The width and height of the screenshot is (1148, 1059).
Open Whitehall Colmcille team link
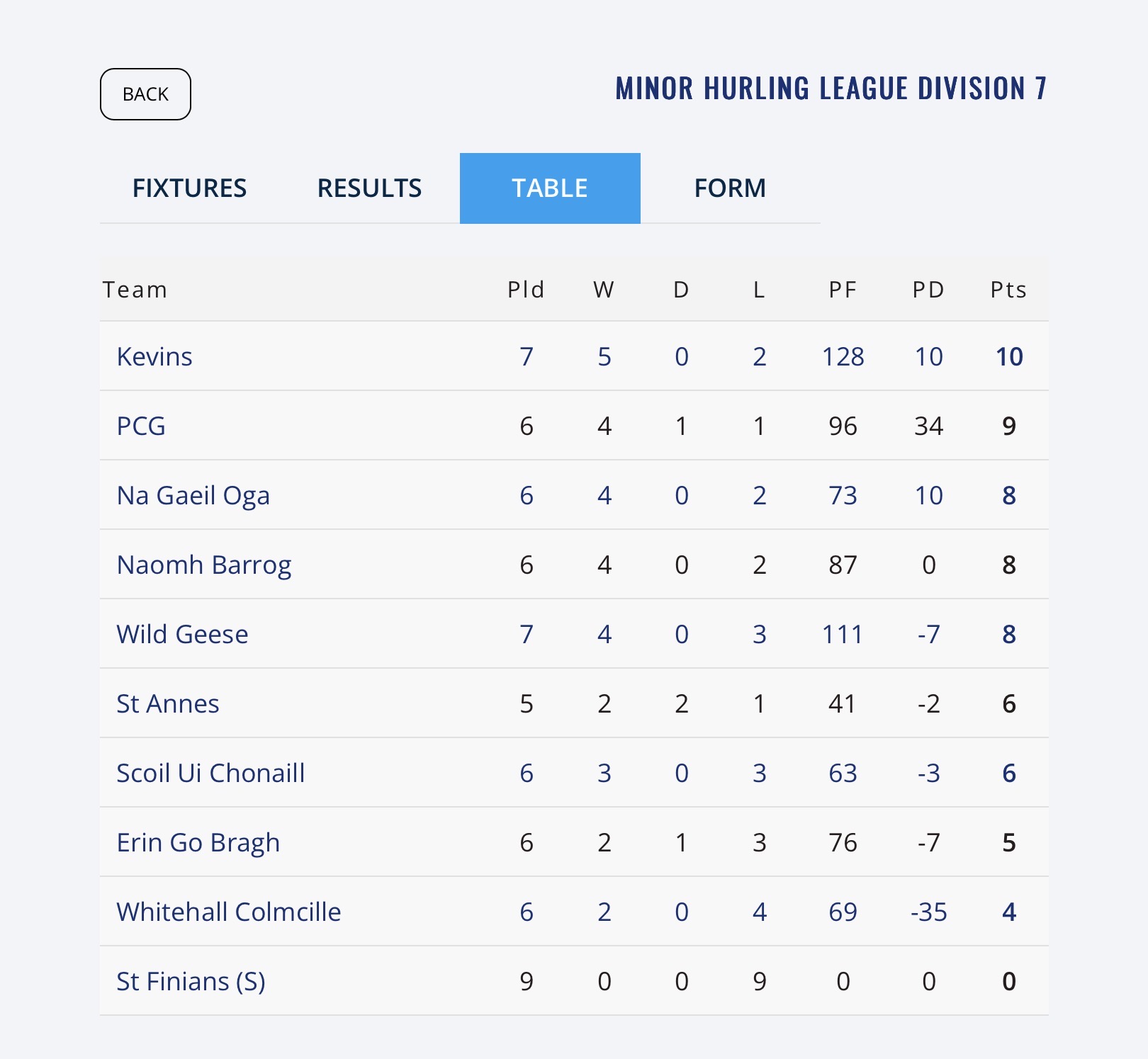point(228,912)
